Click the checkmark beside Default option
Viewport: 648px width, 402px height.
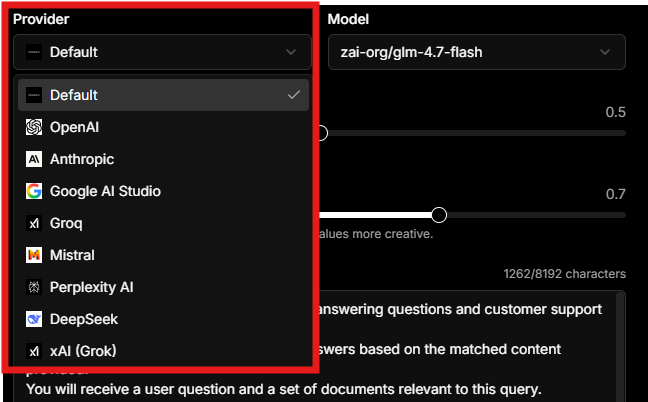point(294,95)
